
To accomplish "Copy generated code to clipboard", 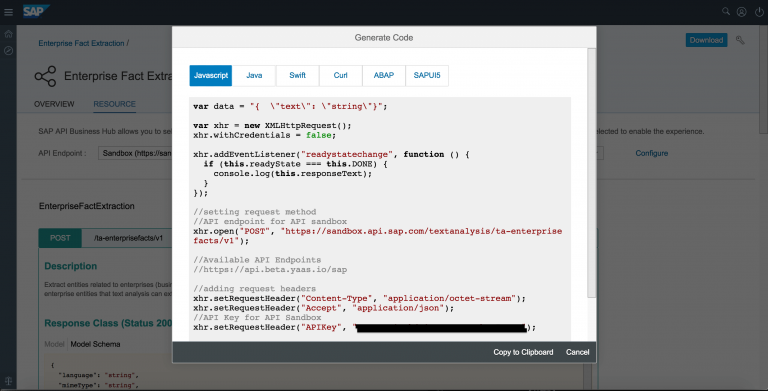I will (x=523, y=352).
